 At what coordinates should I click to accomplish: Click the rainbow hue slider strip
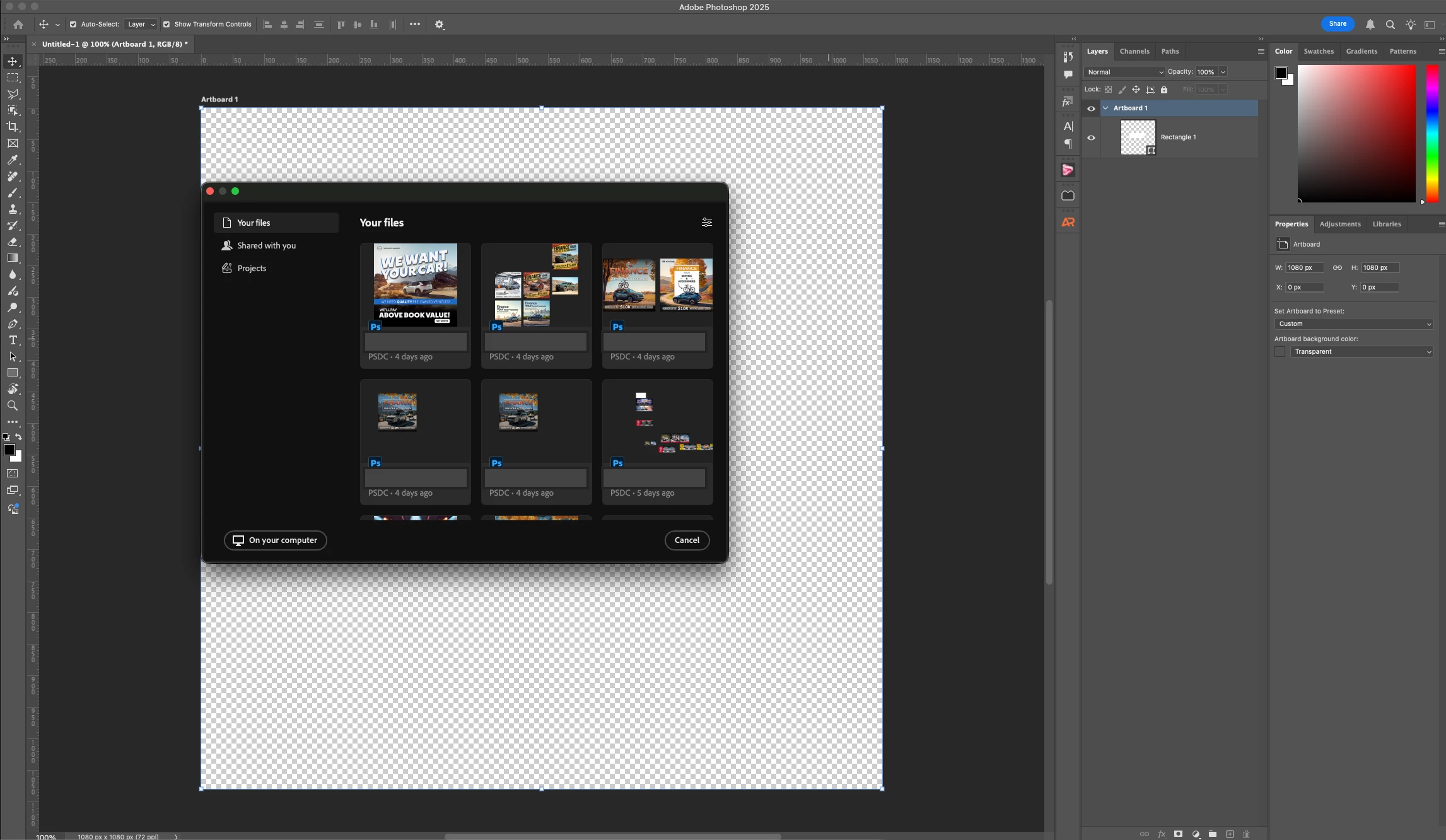pyautogui.click(x=1432, y=134)
